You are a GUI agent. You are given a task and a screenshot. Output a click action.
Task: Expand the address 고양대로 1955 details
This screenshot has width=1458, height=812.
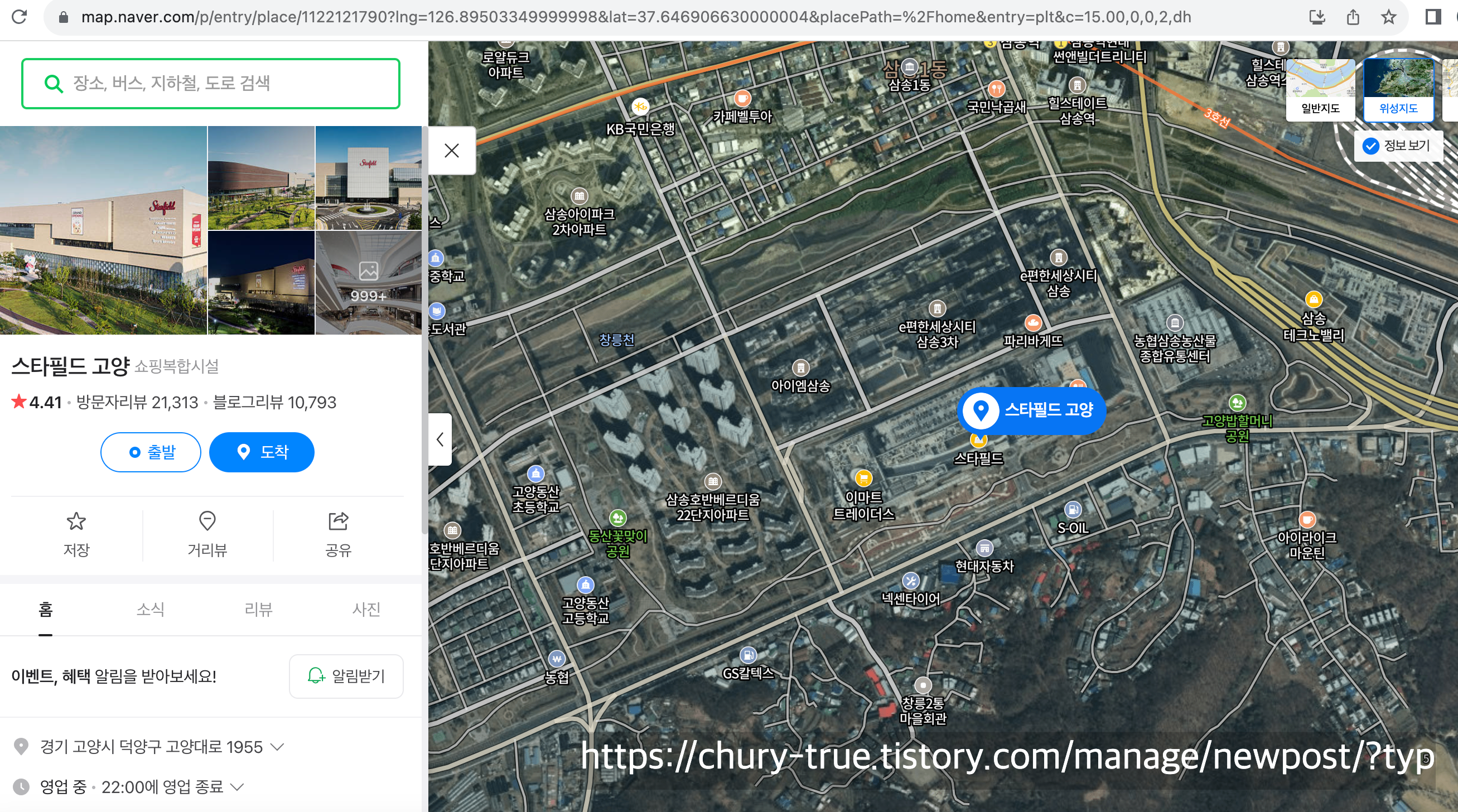(277, 747)
